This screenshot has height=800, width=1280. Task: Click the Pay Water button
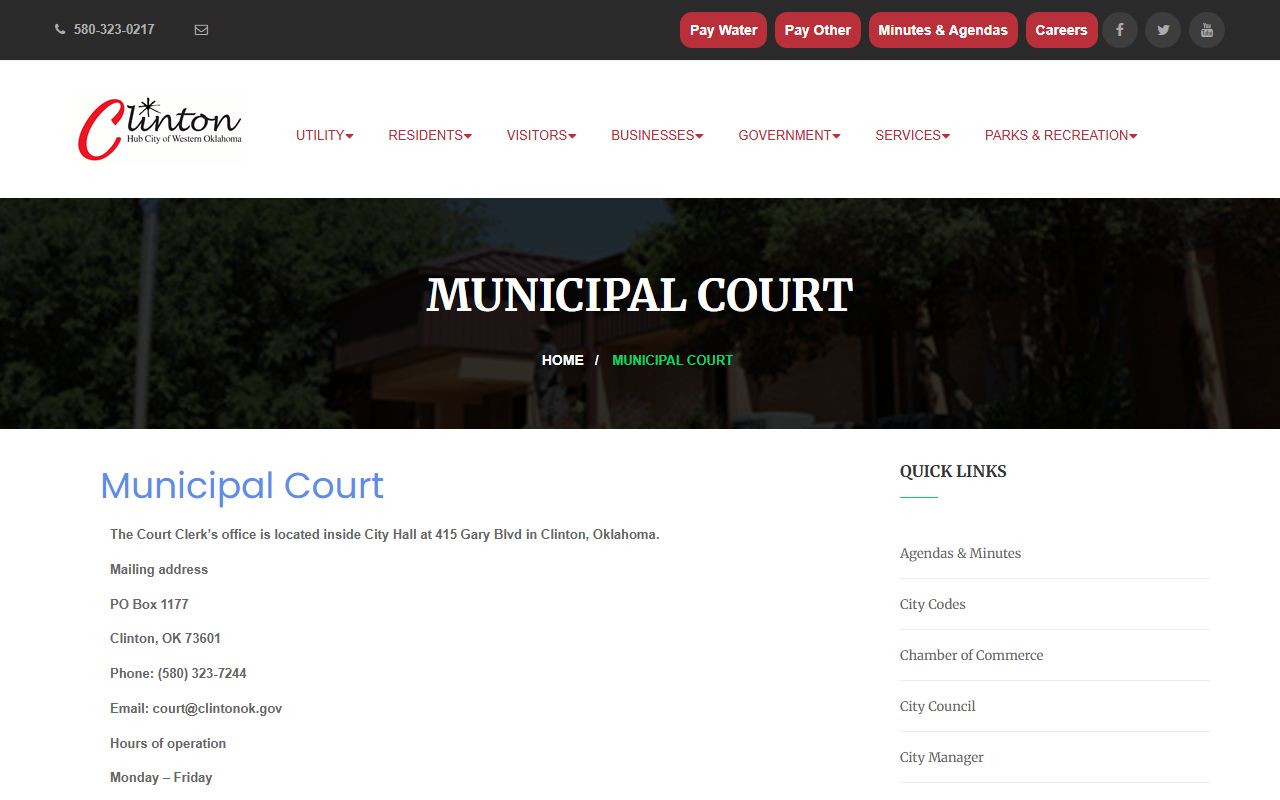coord(723,30)
